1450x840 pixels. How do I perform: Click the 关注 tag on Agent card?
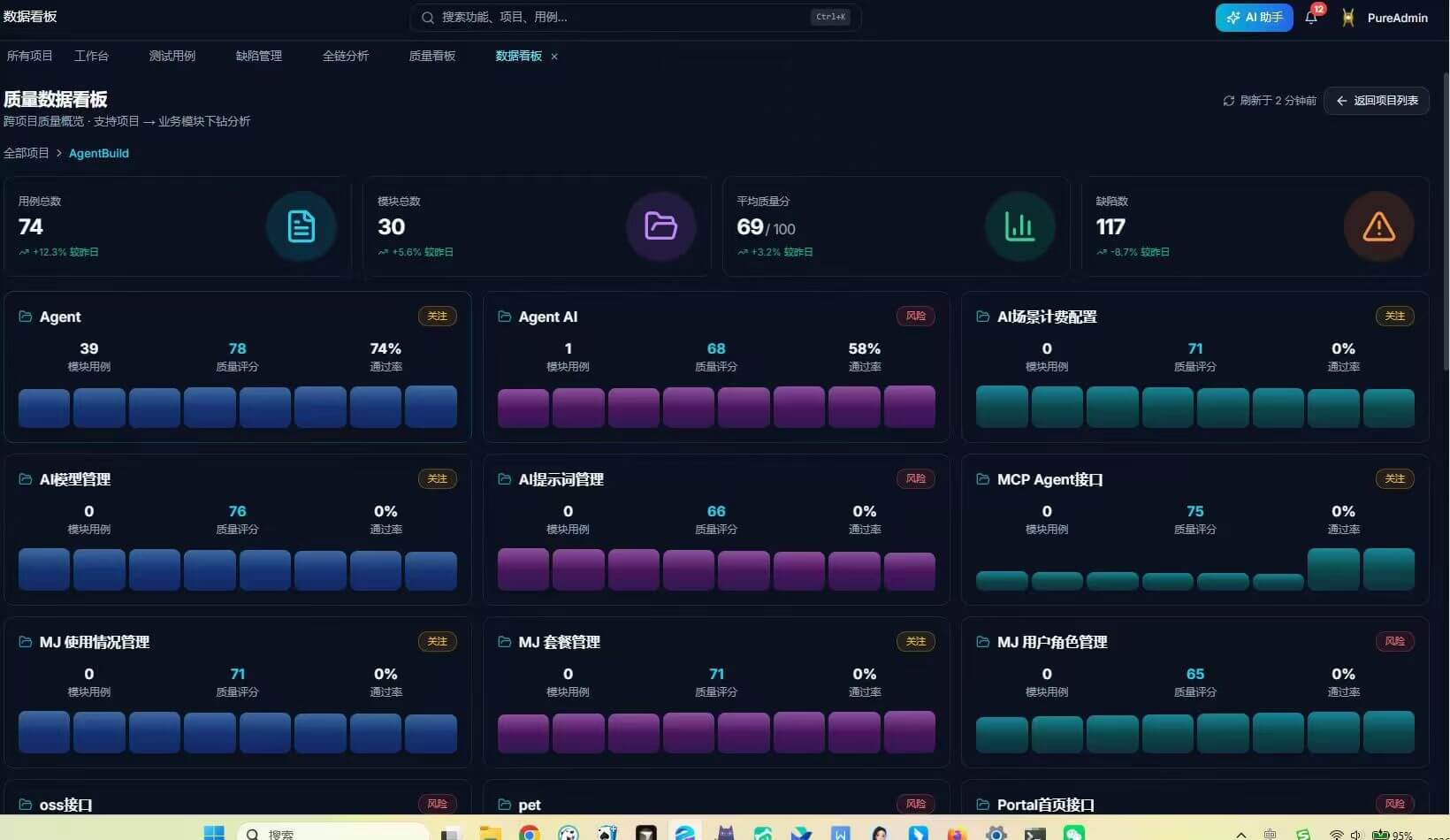coord(438,317)
